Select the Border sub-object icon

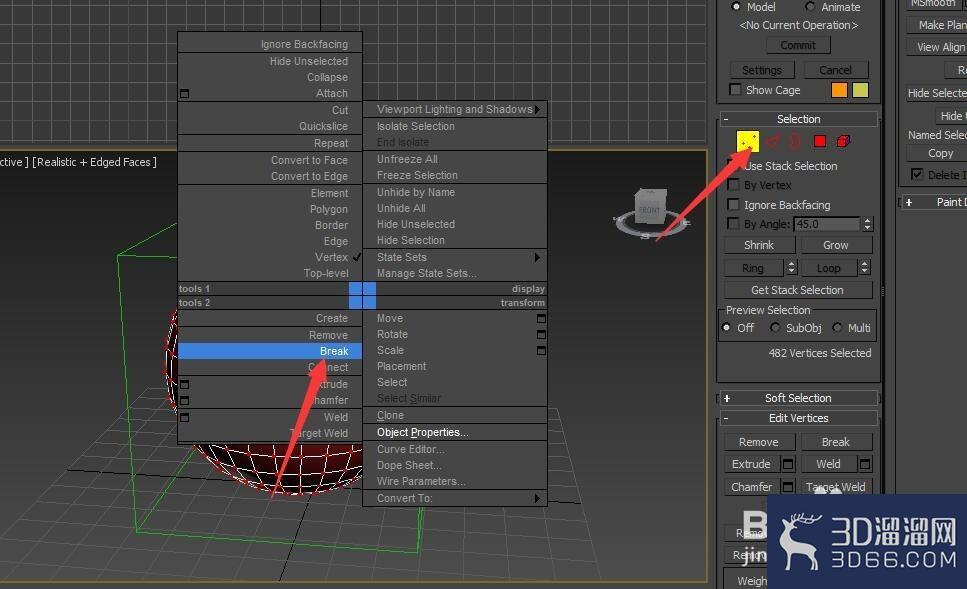[x=793, y=141]
